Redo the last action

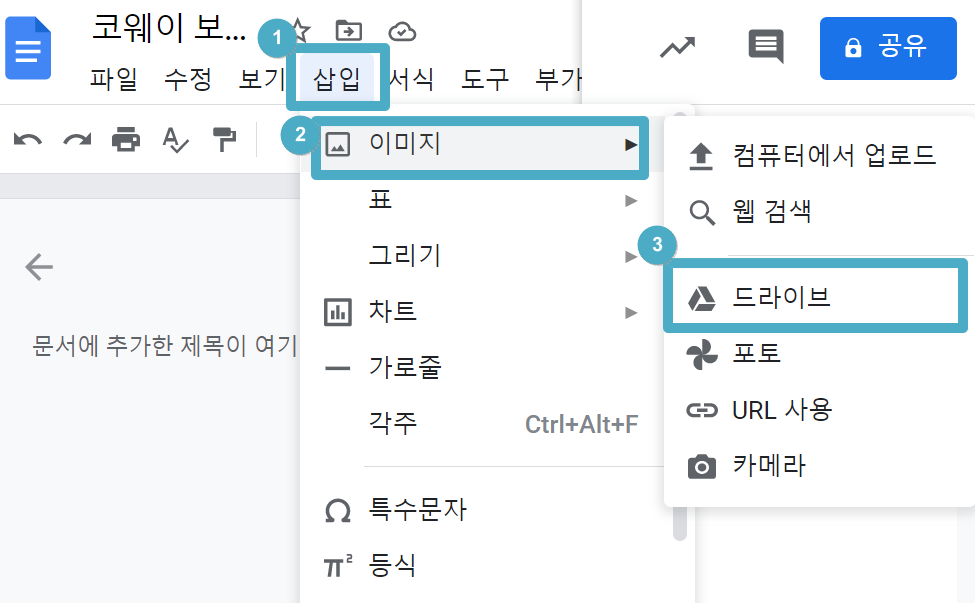[x=77, y=140]
